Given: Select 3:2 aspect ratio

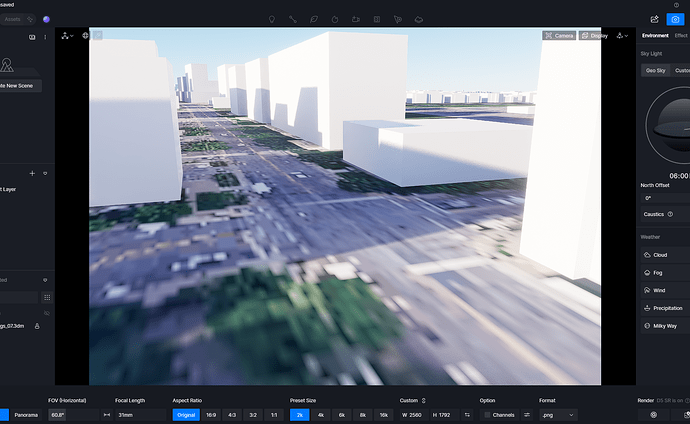Looking at the screenshot, I should pyautogui.click(x=253, y=415).
